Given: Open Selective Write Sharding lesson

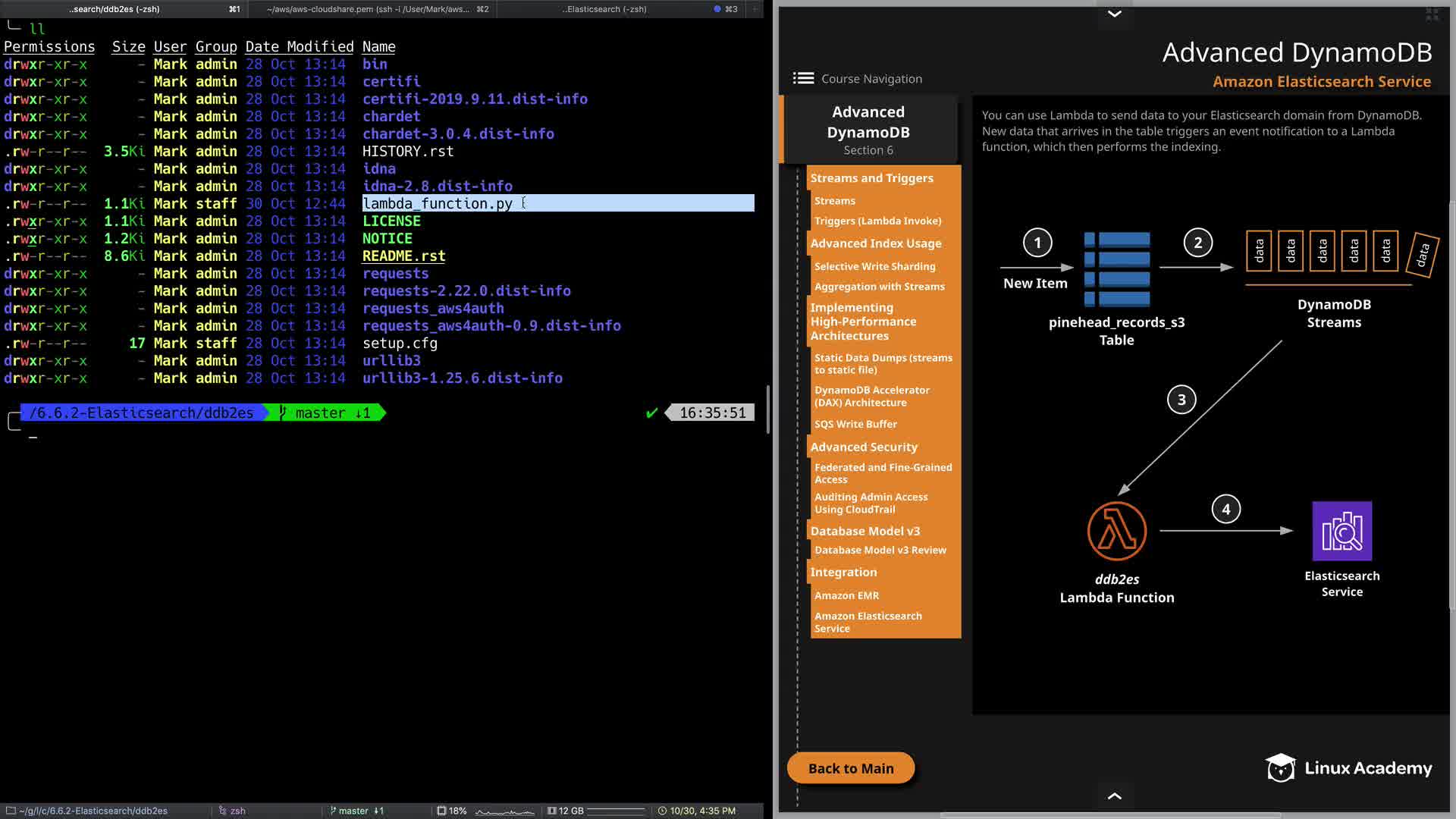Looking at the screenshot, I should (874, 266).
